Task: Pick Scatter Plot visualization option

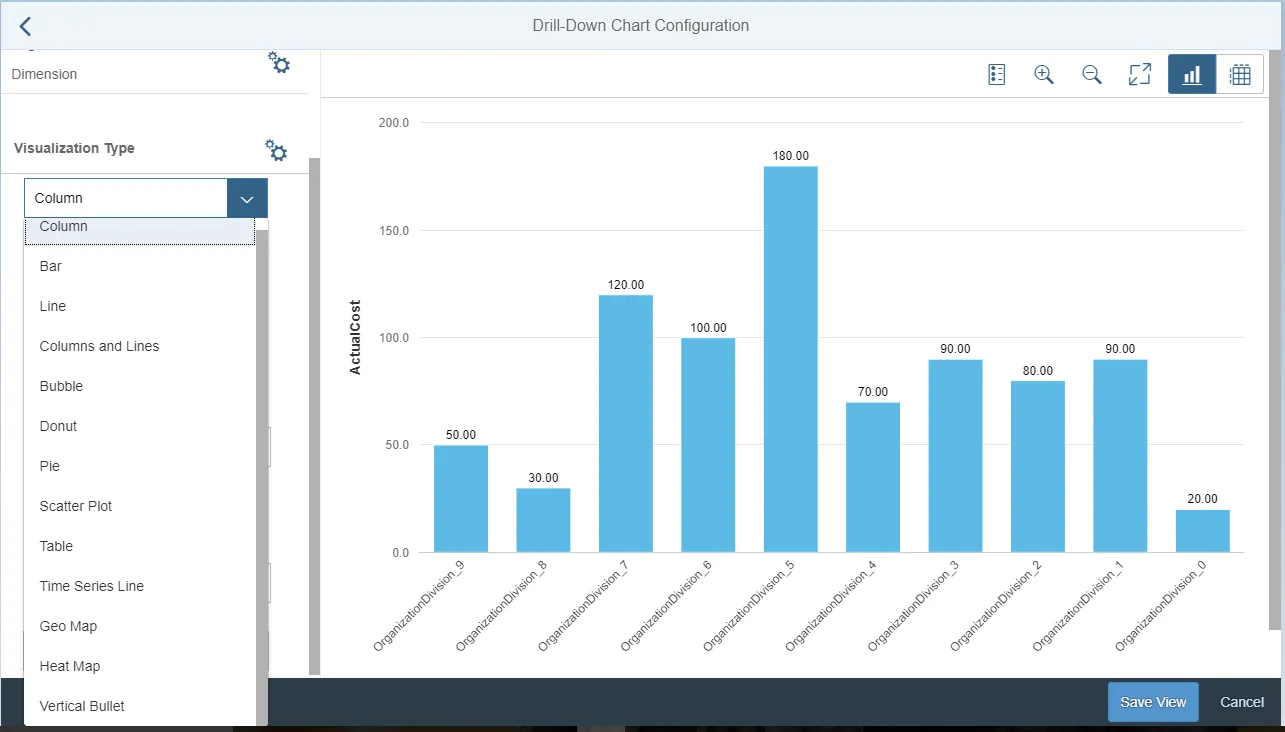Action: [x=75, y=505]
